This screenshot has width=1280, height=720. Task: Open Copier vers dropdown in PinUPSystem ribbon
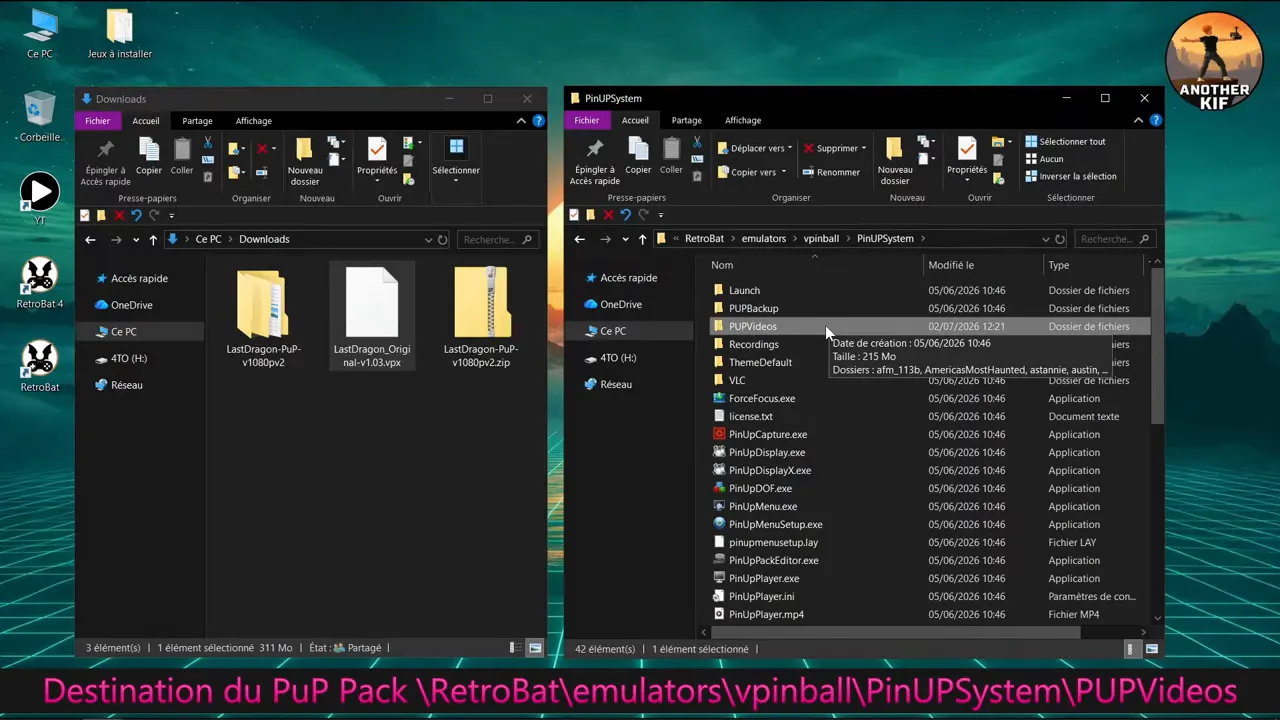point(750,172)
